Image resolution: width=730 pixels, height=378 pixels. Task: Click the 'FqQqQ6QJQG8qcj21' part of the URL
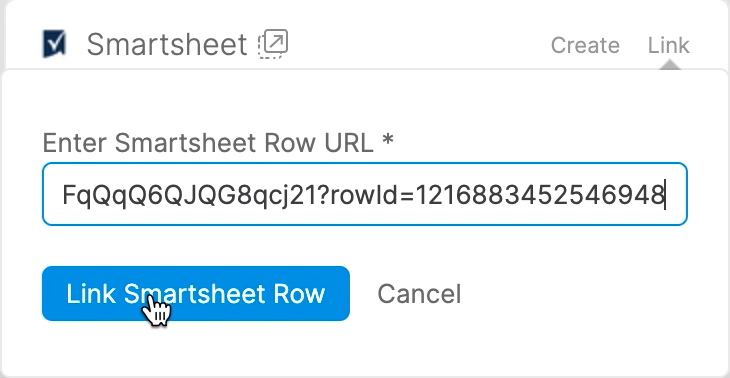[190, 195]
